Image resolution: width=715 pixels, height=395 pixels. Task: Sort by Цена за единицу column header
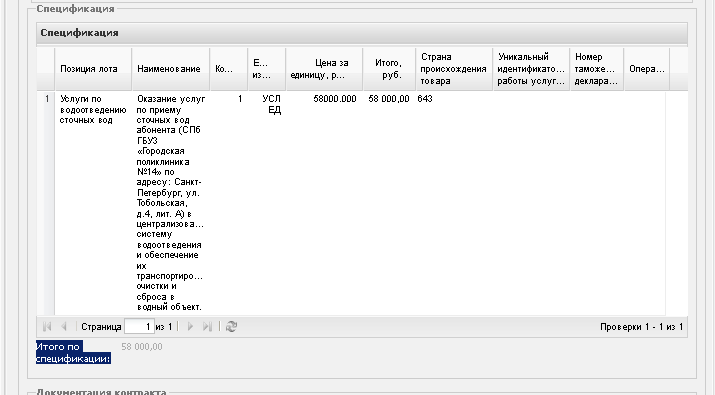tap(324, 69)
